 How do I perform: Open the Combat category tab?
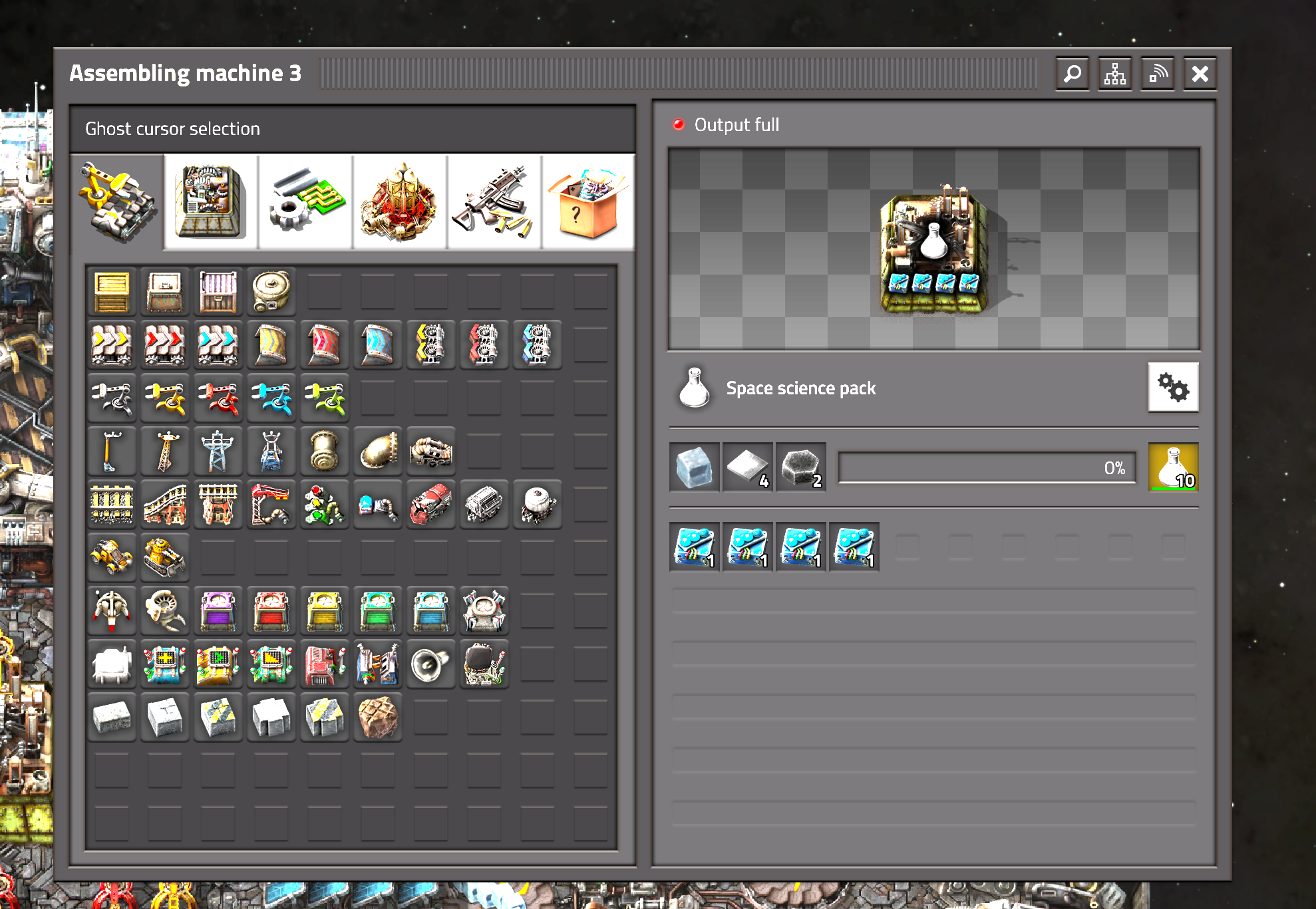pyautogui.click(x=494, y=202)
